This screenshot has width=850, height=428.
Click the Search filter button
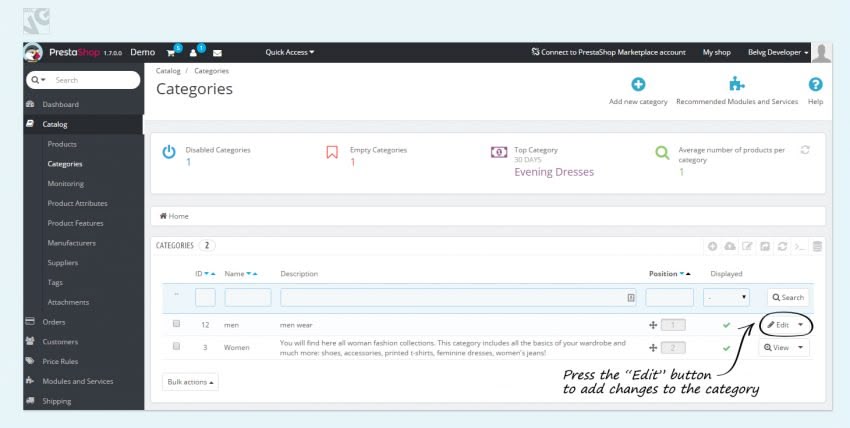[x=788, y=297]
